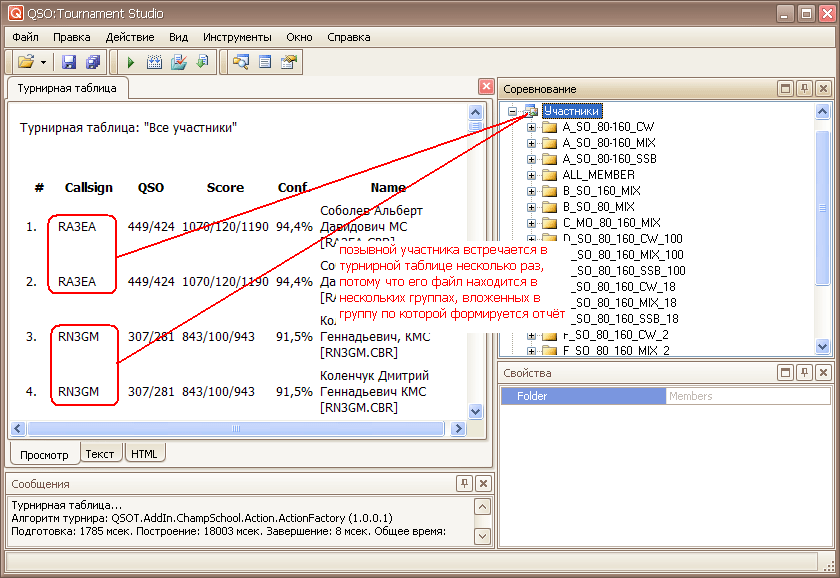This screenshot has width=840, height=578.
Task: Open dropdown arrow next to open folder
Action: tap(43, 62)
